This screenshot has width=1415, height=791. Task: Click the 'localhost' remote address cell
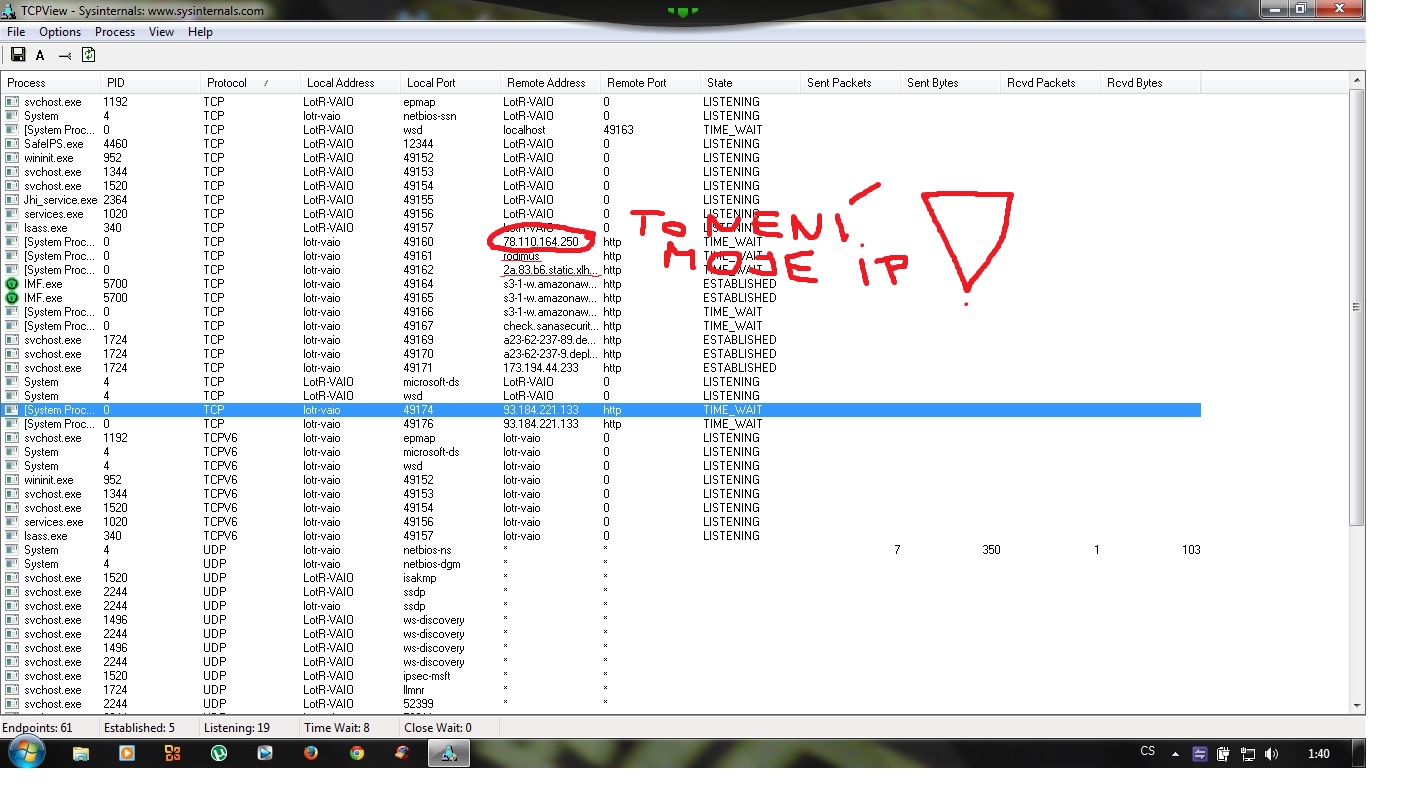[x=525, y=130]
